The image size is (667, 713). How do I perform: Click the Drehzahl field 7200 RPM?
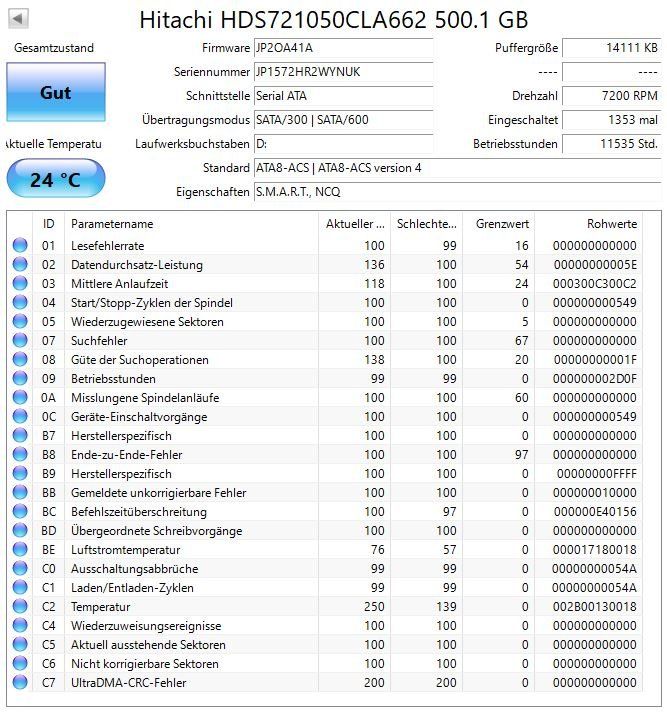pos(612,96)
